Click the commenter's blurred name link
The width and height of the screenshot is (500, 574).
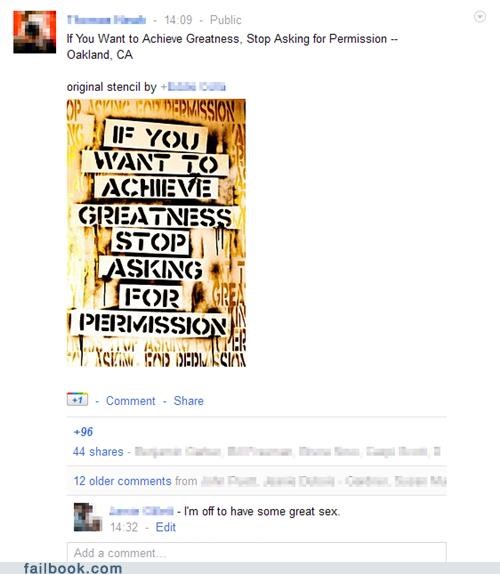141,511
